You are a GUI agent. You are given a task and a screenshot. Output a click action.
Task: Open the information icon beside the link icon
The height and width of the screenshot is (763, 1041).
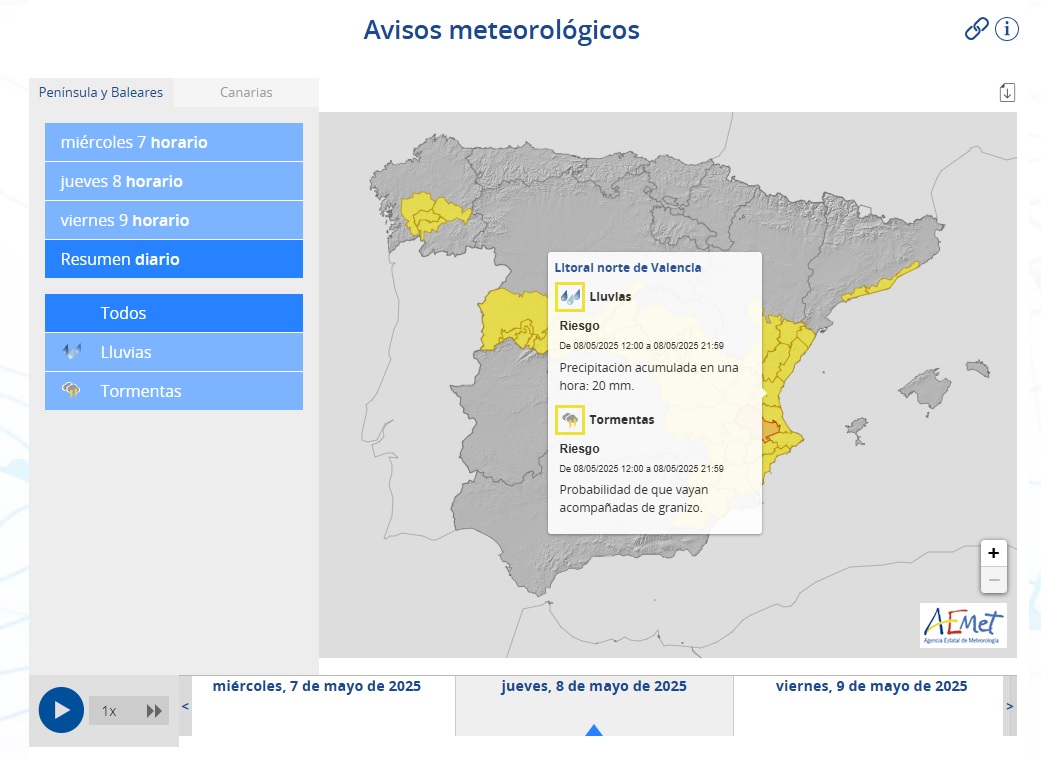pyautogui.click(x=1006, y=29)
